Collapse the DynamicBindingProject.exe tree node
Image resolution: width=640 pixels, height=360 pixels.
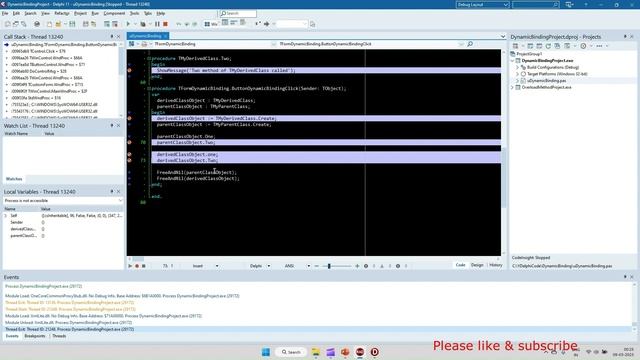(513, 60)
